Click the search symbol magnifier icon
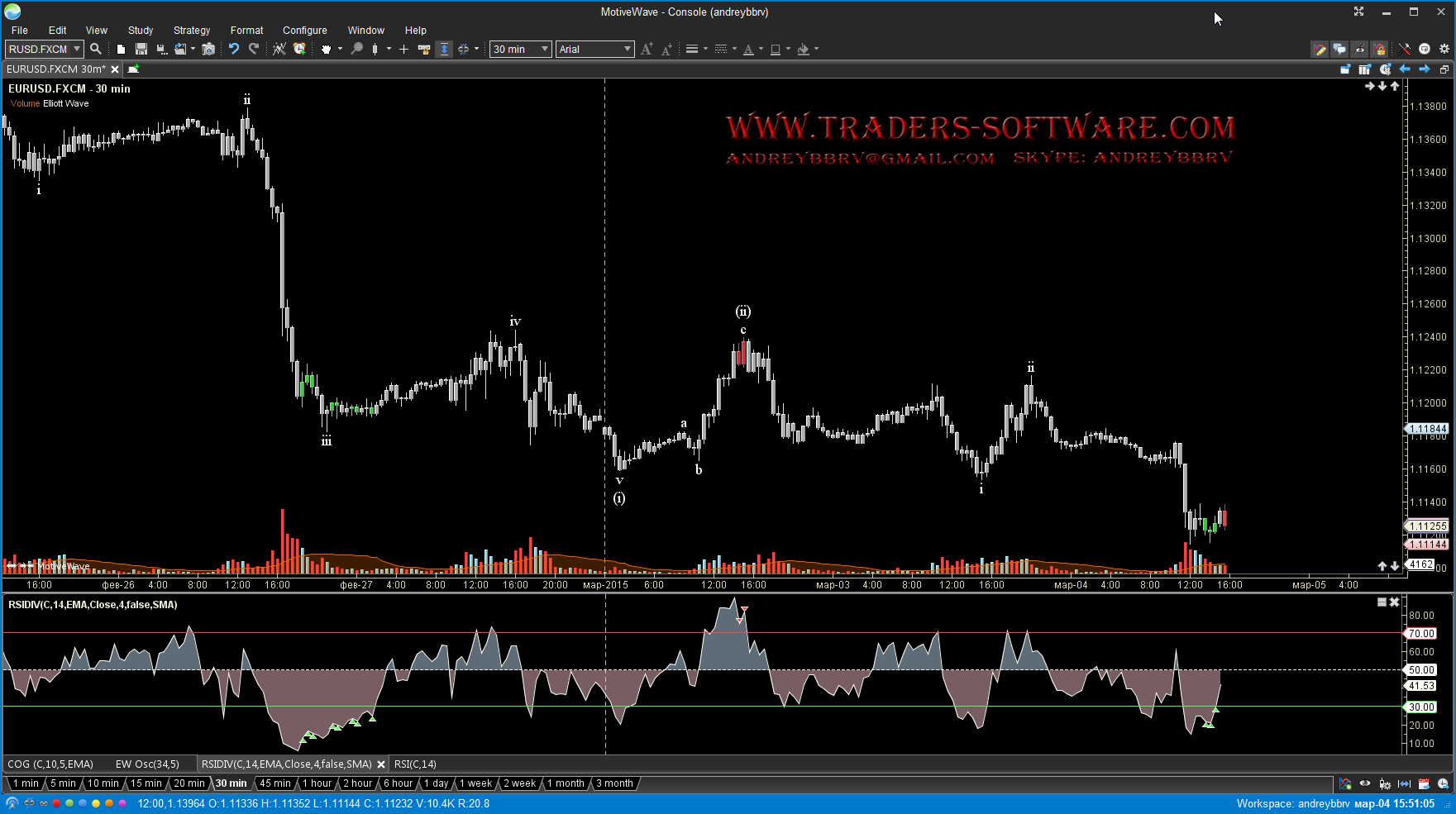 (x=96, y=49)
